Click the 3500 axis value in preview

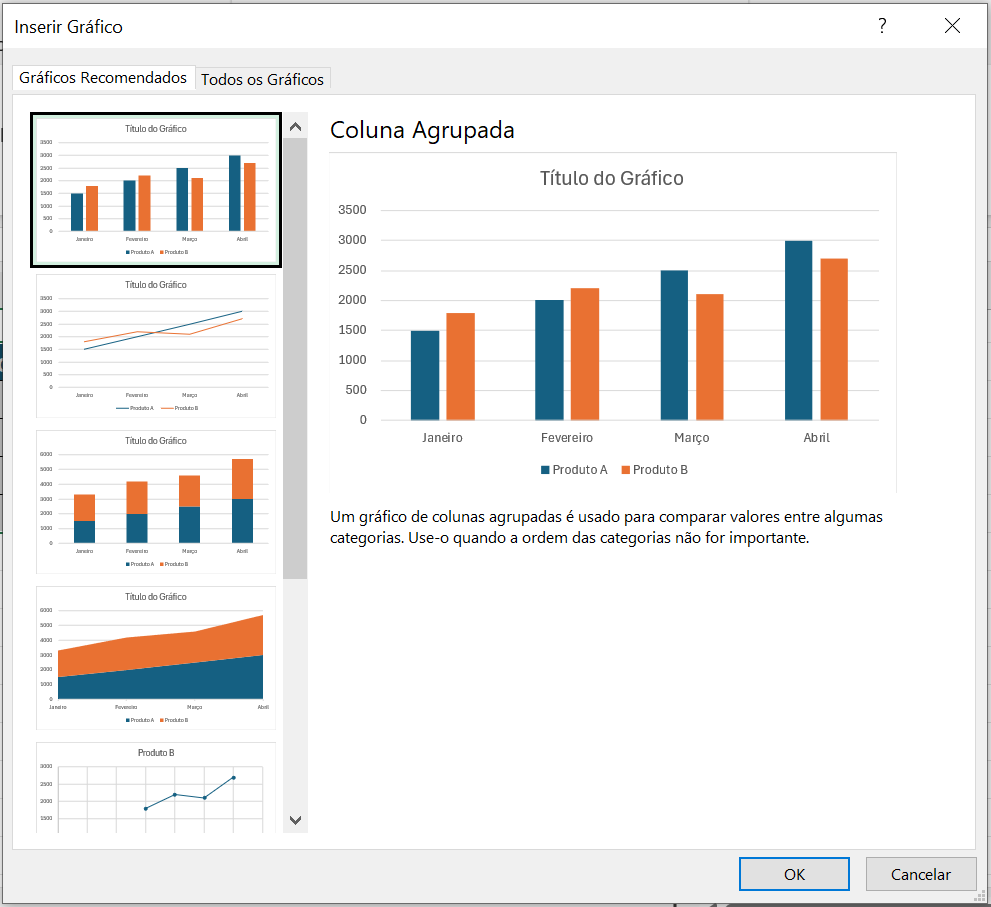pyautogui.click(x=352, y=210)
